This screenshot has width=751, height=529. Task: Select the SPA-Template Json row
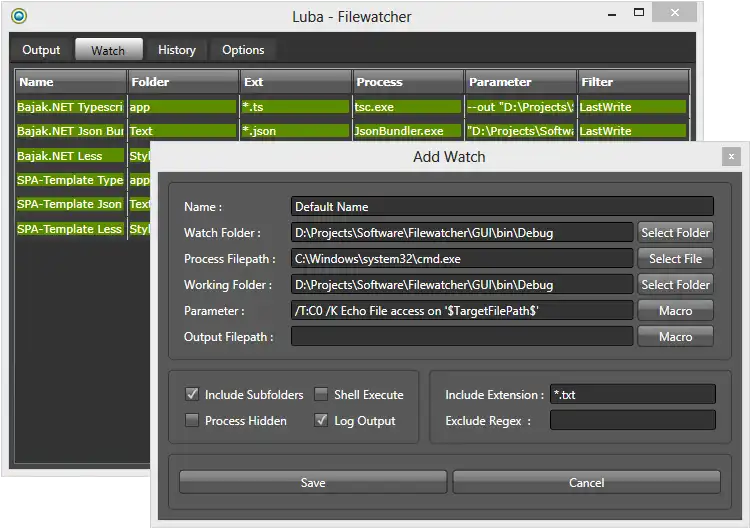(70, 204)
